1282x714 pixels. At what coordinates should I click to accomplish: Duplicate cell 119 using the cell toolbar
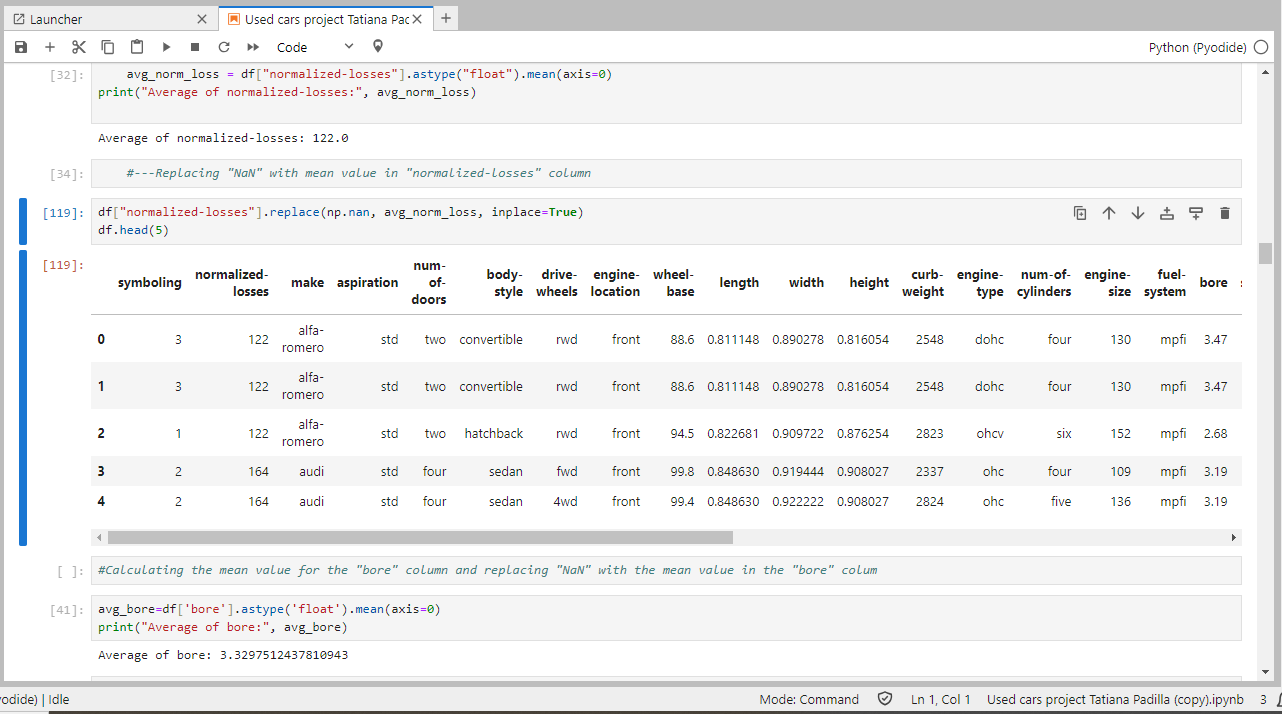pyautogui.click(x=1080, y=213)
